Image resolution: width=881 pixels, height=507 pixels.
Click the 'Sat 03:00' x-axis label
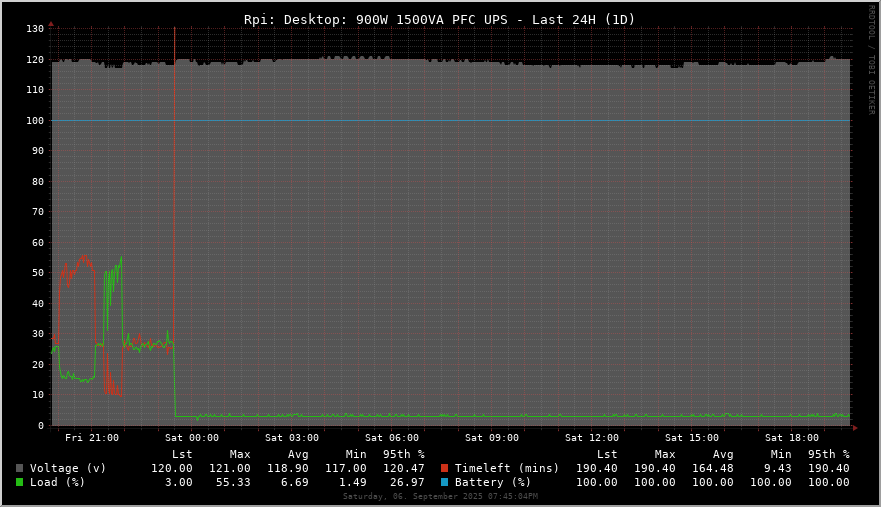pos(292,438)
